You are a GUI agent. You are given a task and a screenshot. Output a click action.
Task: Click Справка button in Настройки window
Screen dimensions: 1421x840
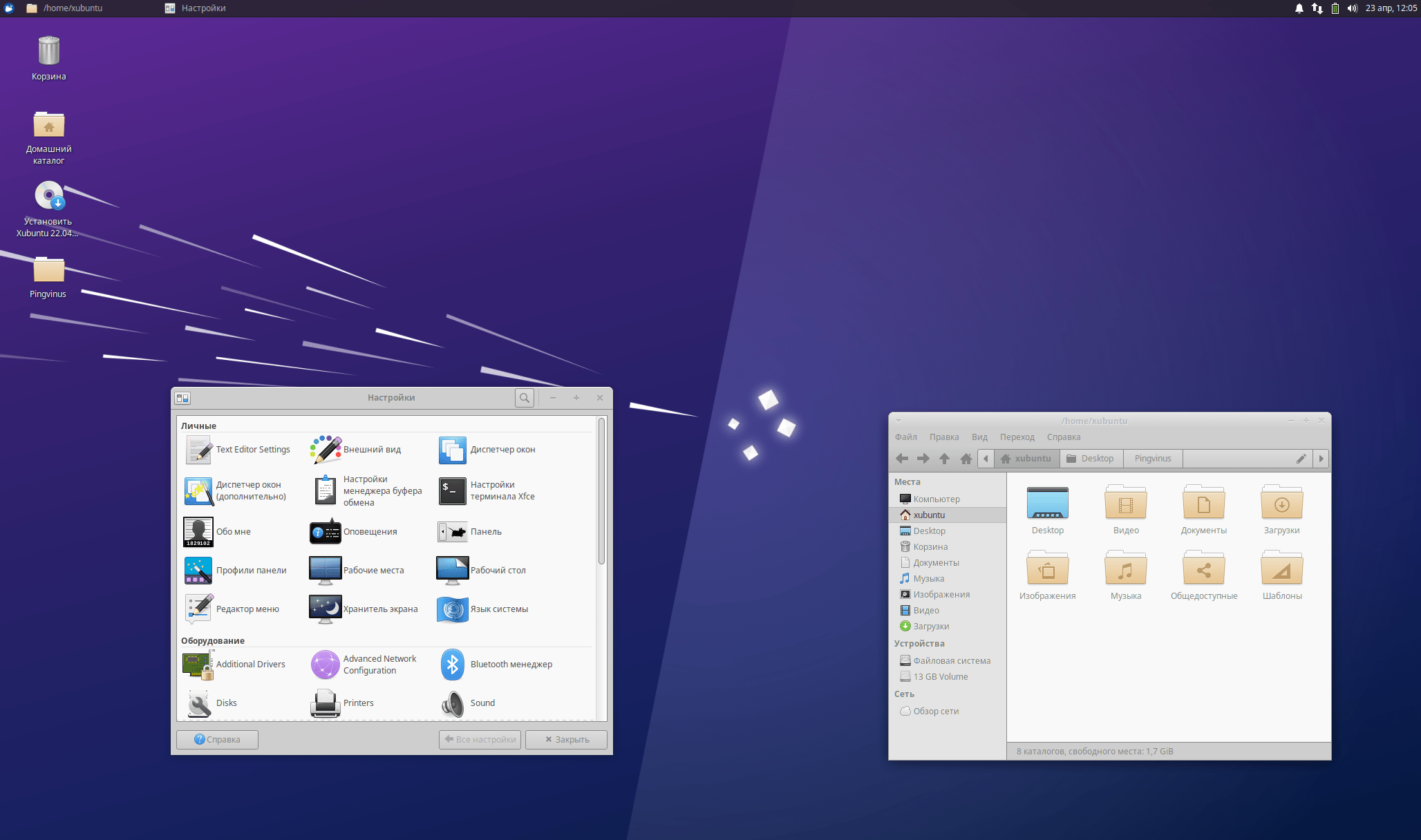[x=217, y=740]
